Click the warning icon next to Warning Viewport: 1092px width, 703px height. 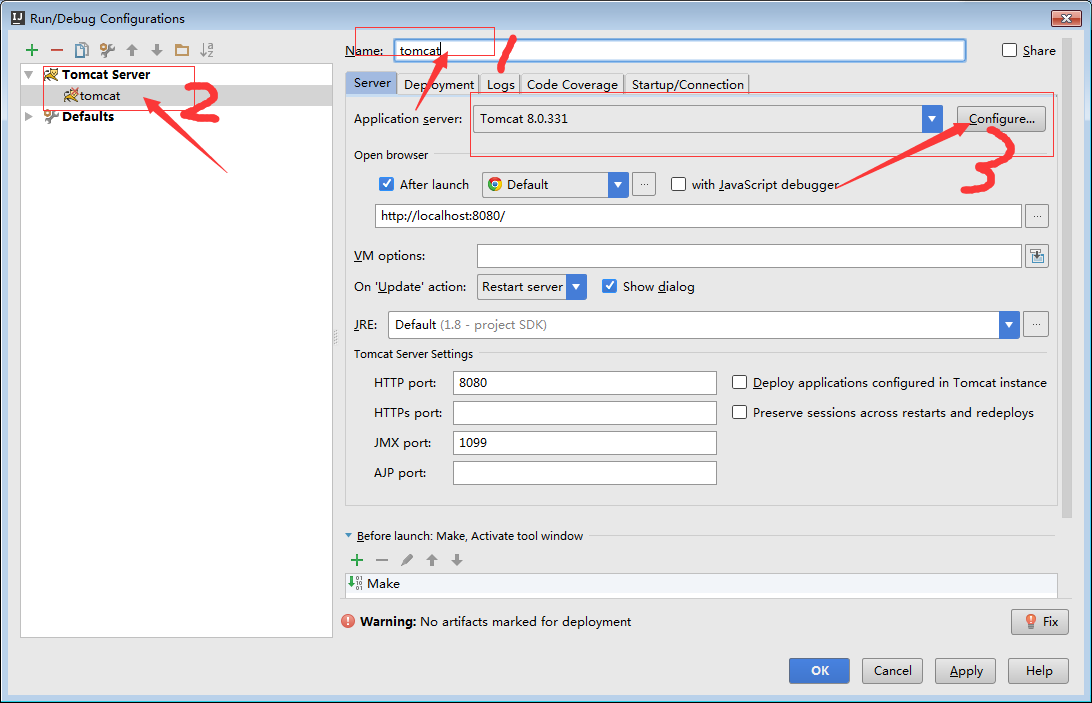(348, 621)
